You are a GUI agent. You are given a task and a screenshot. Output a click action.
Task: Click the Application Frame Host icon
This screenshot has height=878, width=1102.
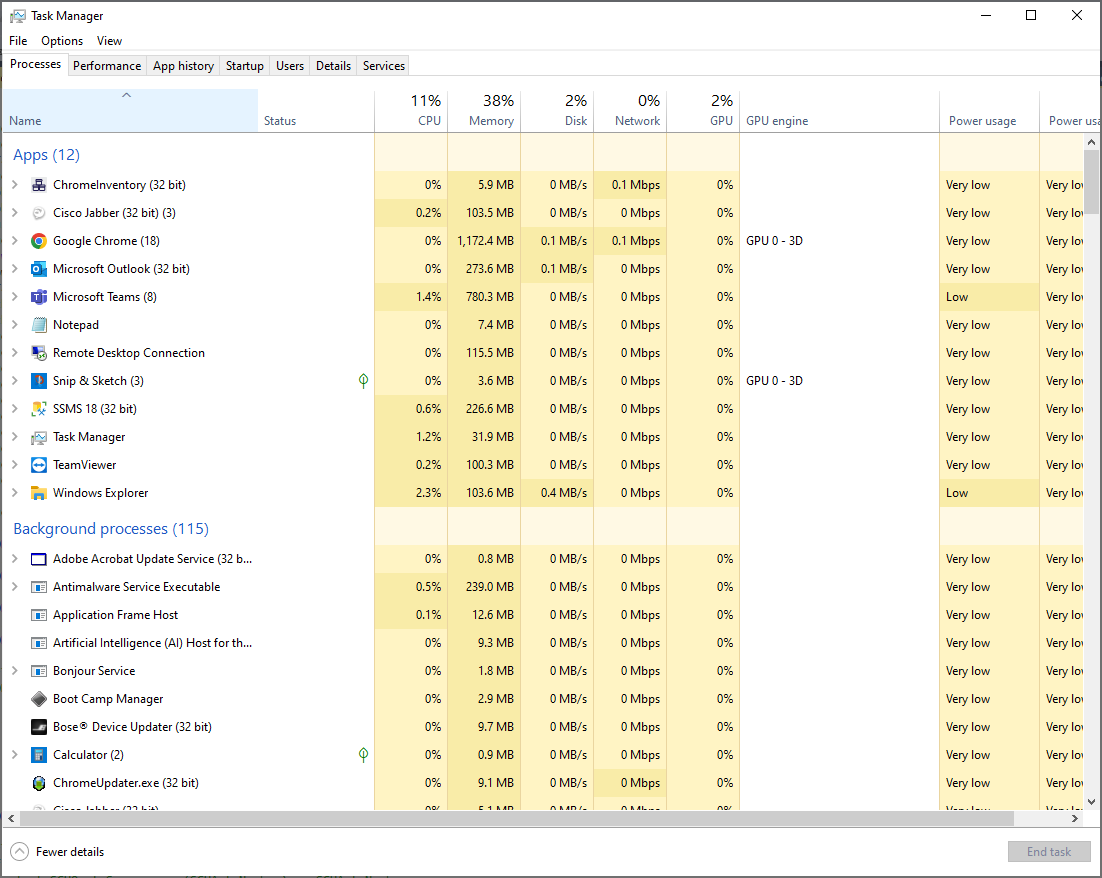(39, 615)
